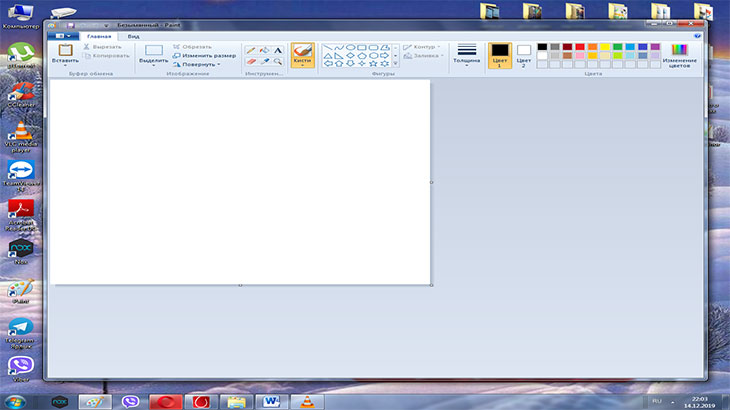The image size is (730, 410).
Task: Activate Color 2 (Цвет 2) selector
Action: pos(523,55)
